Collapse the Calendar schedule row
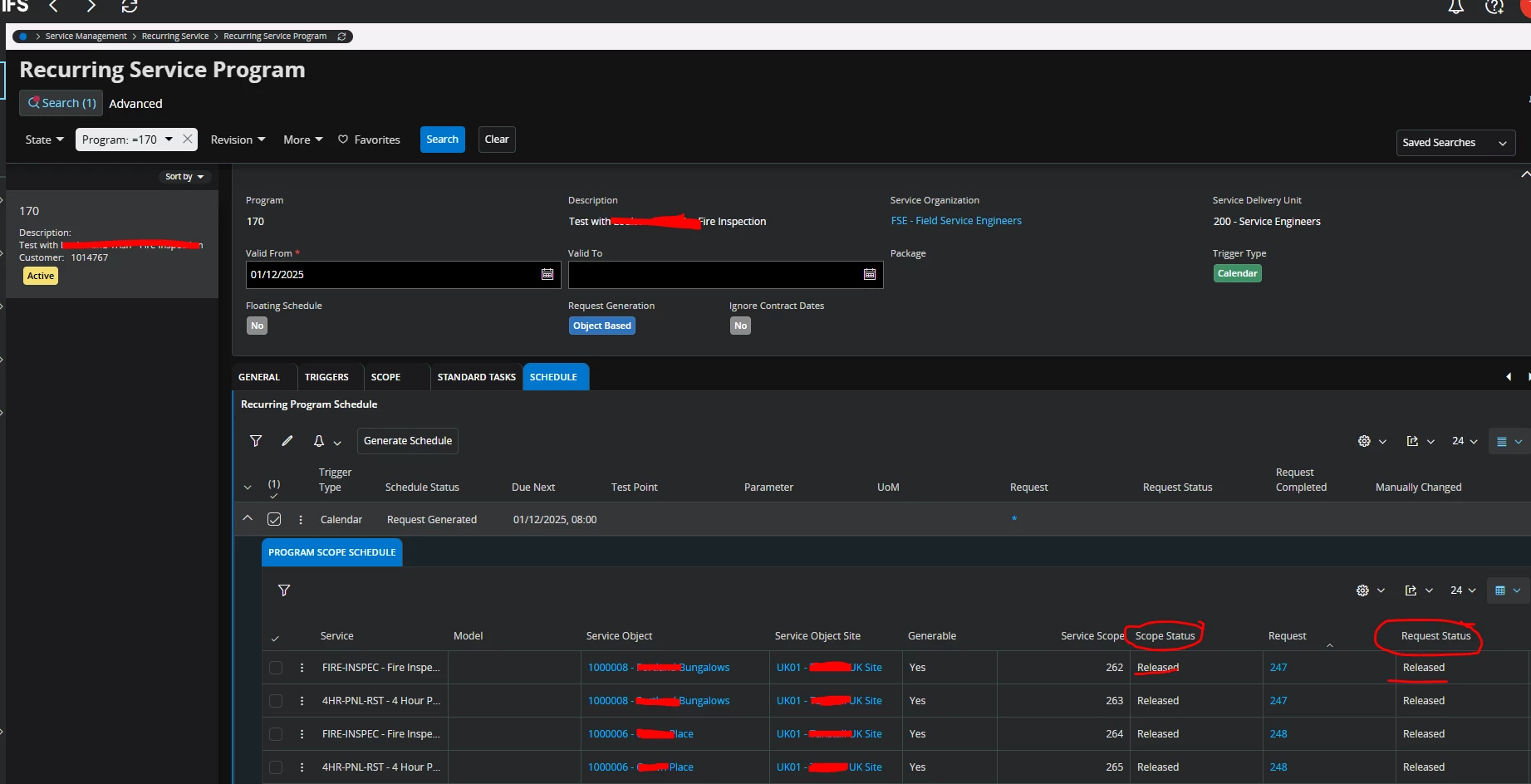This screenshot has height=784, width=1531. pyautogui.click(x=248, y=518)
